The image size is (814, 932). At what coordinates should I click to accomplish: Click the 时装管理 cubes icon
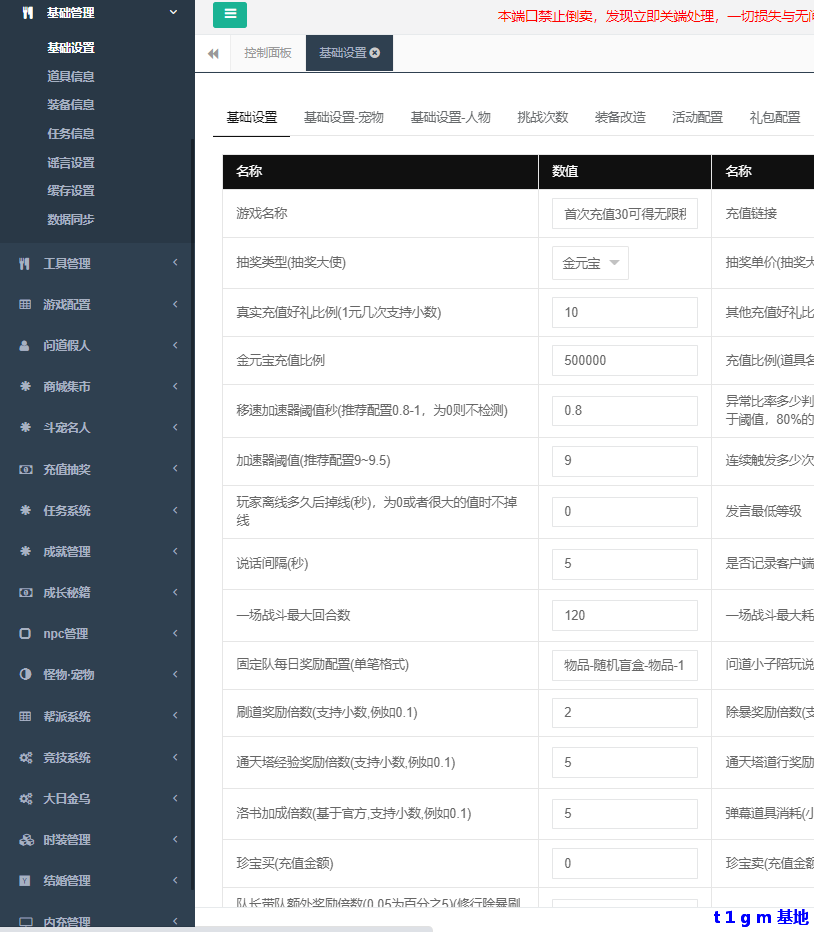tap(25, 840)
